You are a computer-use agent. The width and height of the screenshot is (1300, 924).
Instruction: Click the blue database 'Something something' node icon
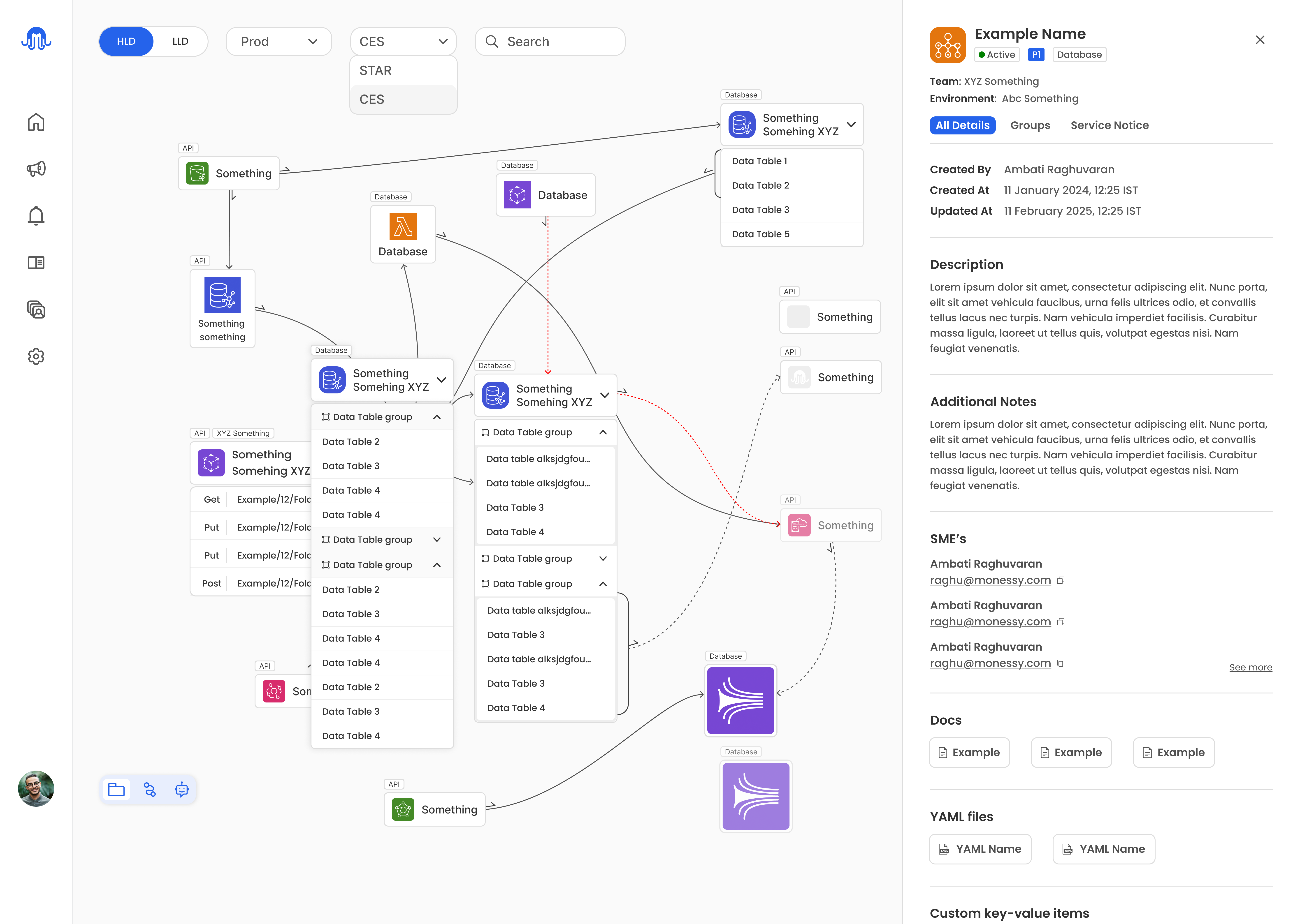[223, 295]
